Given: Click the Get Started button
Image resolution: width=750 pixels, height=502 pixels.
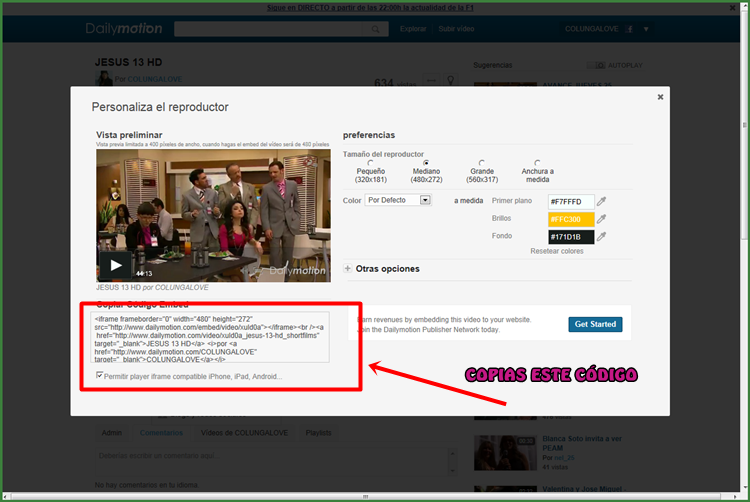Looking at the screenshot, I should click(x=595, y=324).
